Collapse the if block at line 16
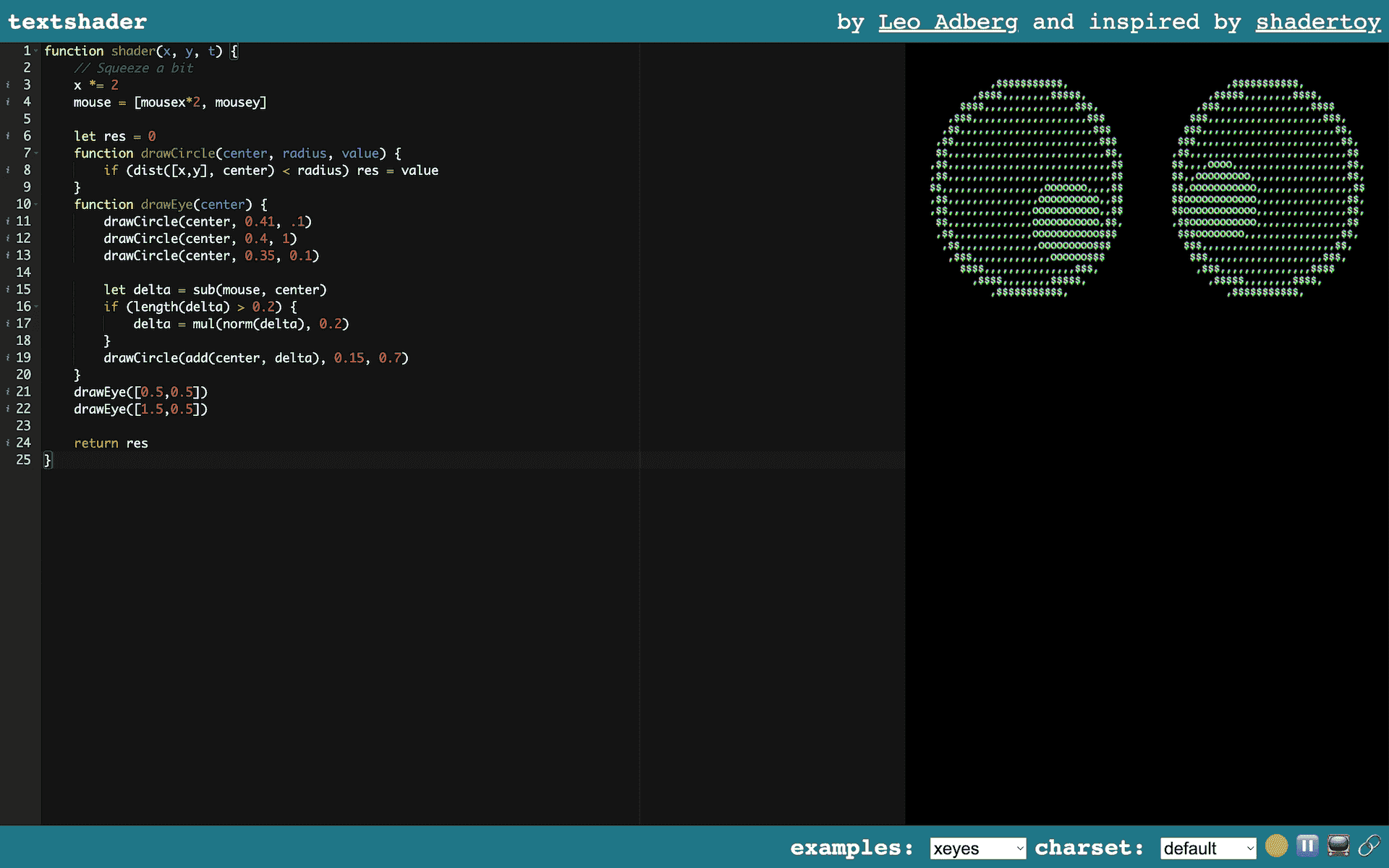Viewport: 1389px width, 868px height. (36, 307)
